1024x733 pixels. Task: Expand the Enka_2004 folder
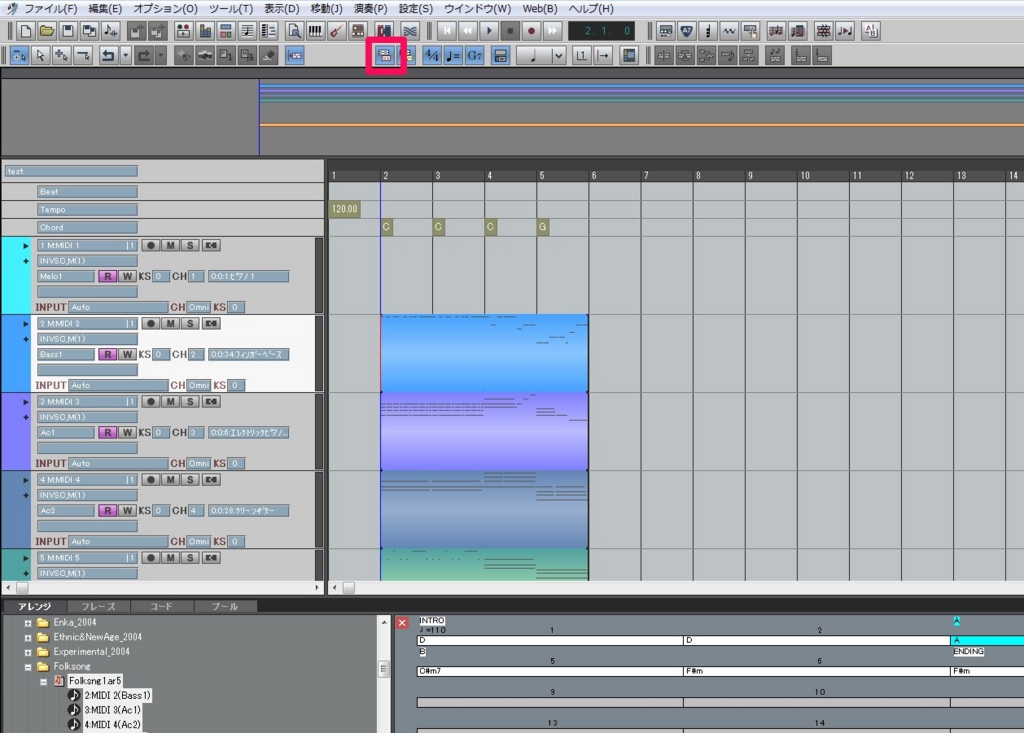click(x=28, y=623)
